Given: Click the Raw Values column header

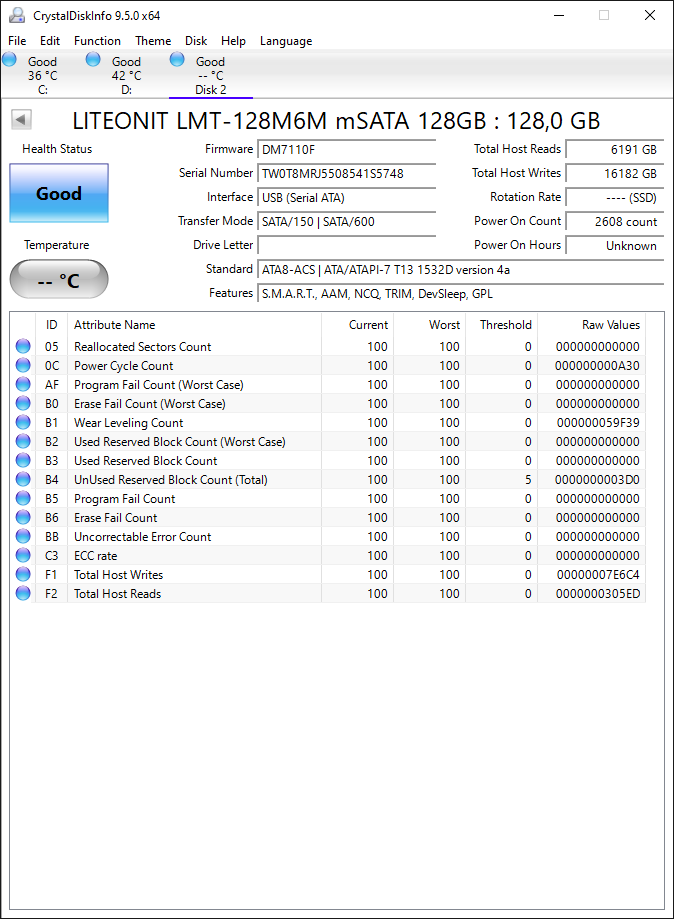Looking at the screenshot, I should 611,325.
